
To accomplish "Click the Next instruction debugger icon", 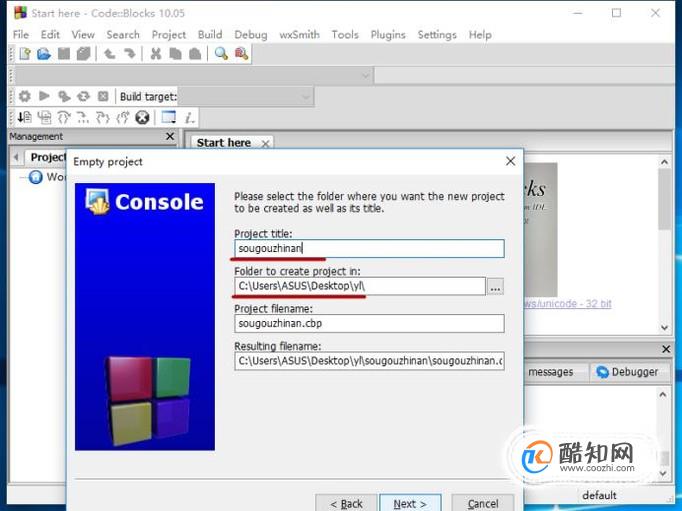I will click(x=83, y=117).
